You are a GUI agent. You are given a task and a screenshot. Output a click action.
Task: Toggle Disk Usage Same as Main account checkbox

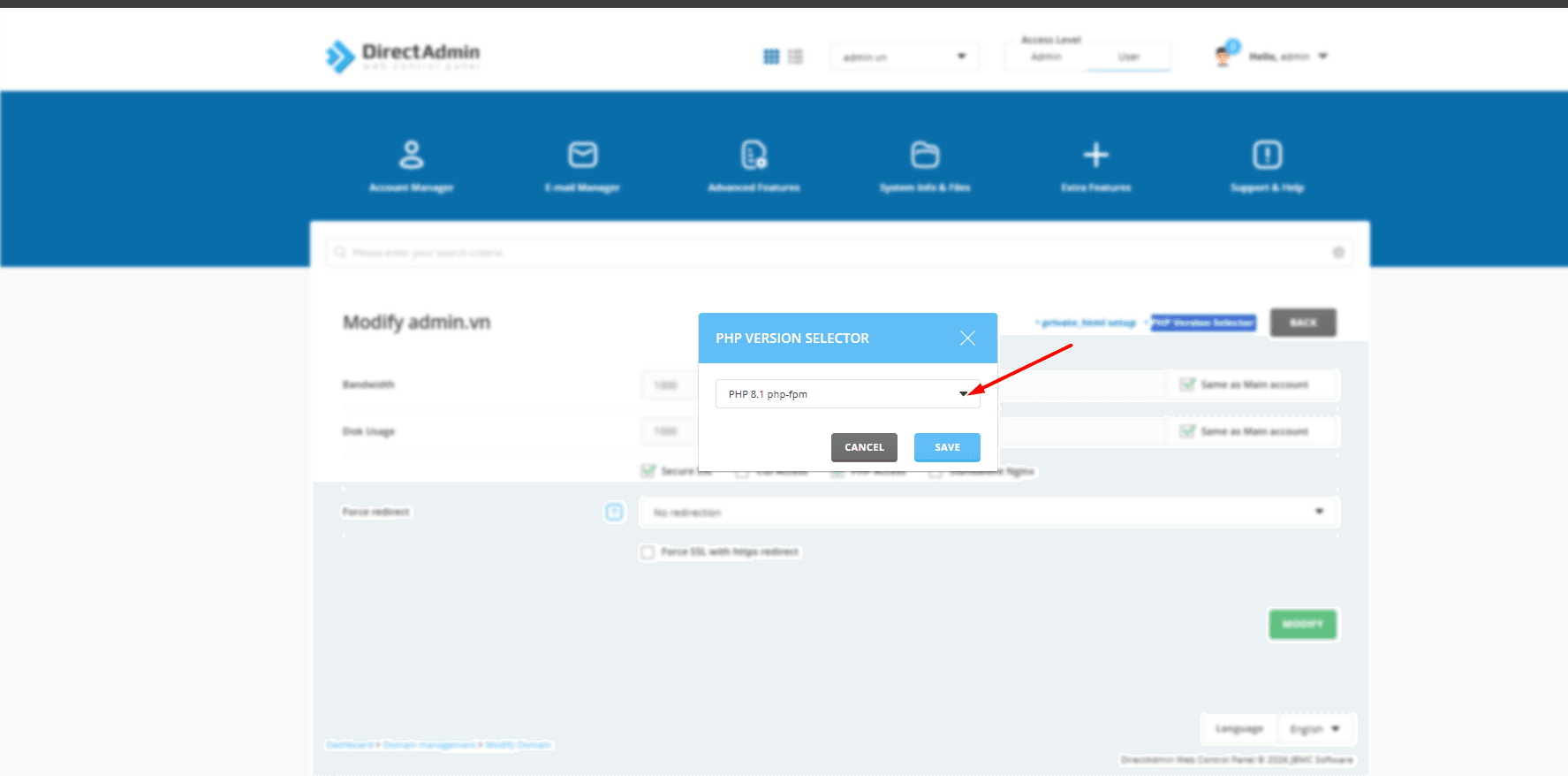(1188, 431)
